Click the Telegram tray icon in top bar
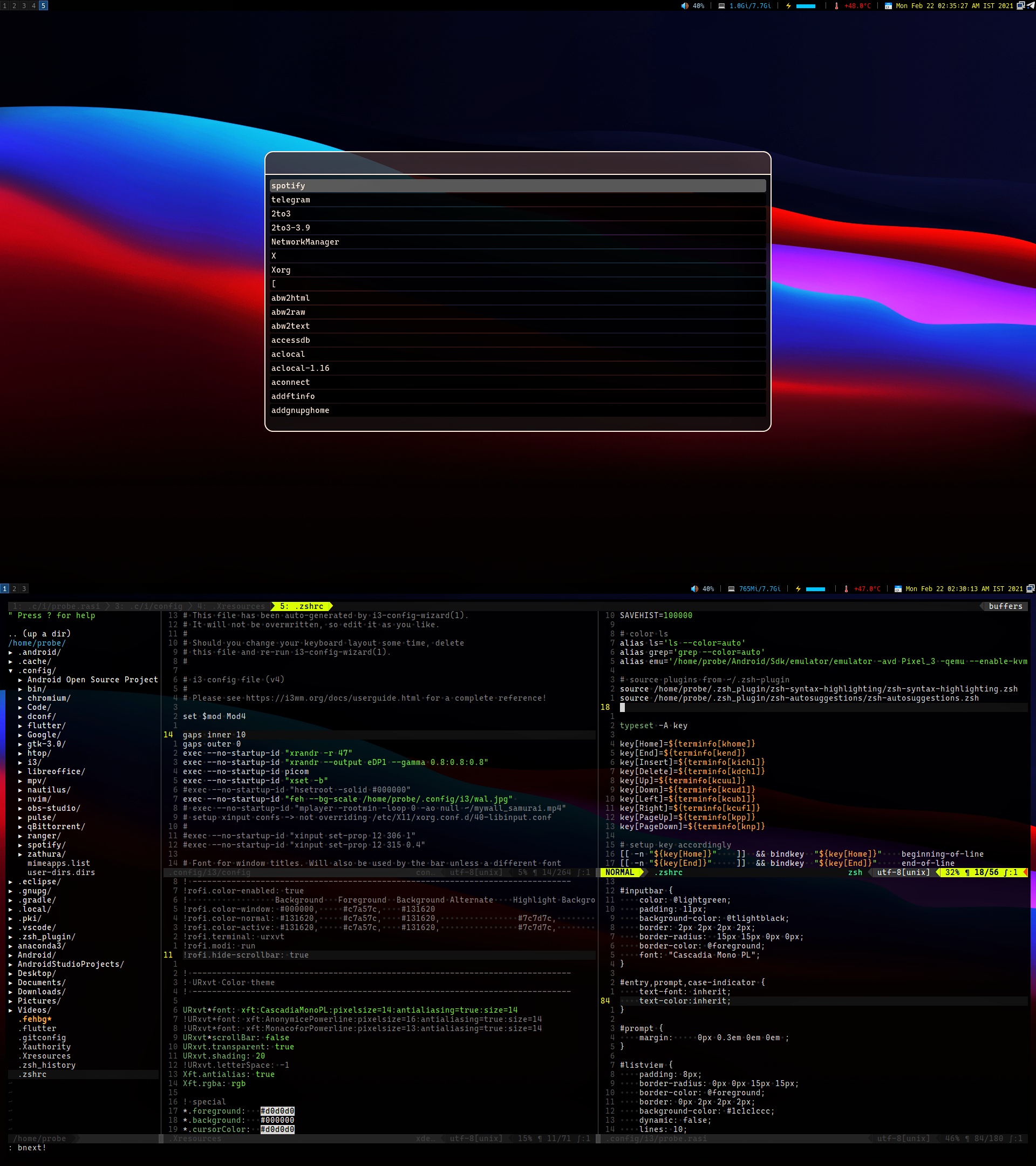Screen dimensions: 1036x1166 click(1031, 6)
